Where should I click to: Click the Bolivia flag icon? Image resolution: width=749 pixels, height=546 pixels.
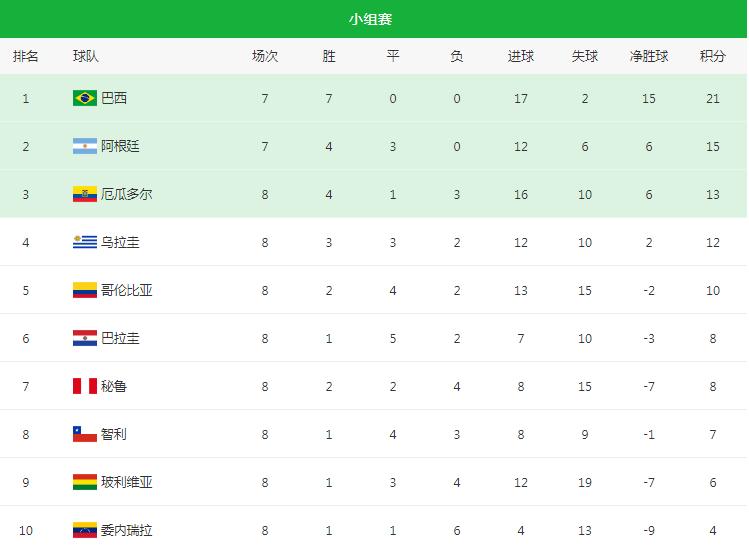[x=85, y=482]
